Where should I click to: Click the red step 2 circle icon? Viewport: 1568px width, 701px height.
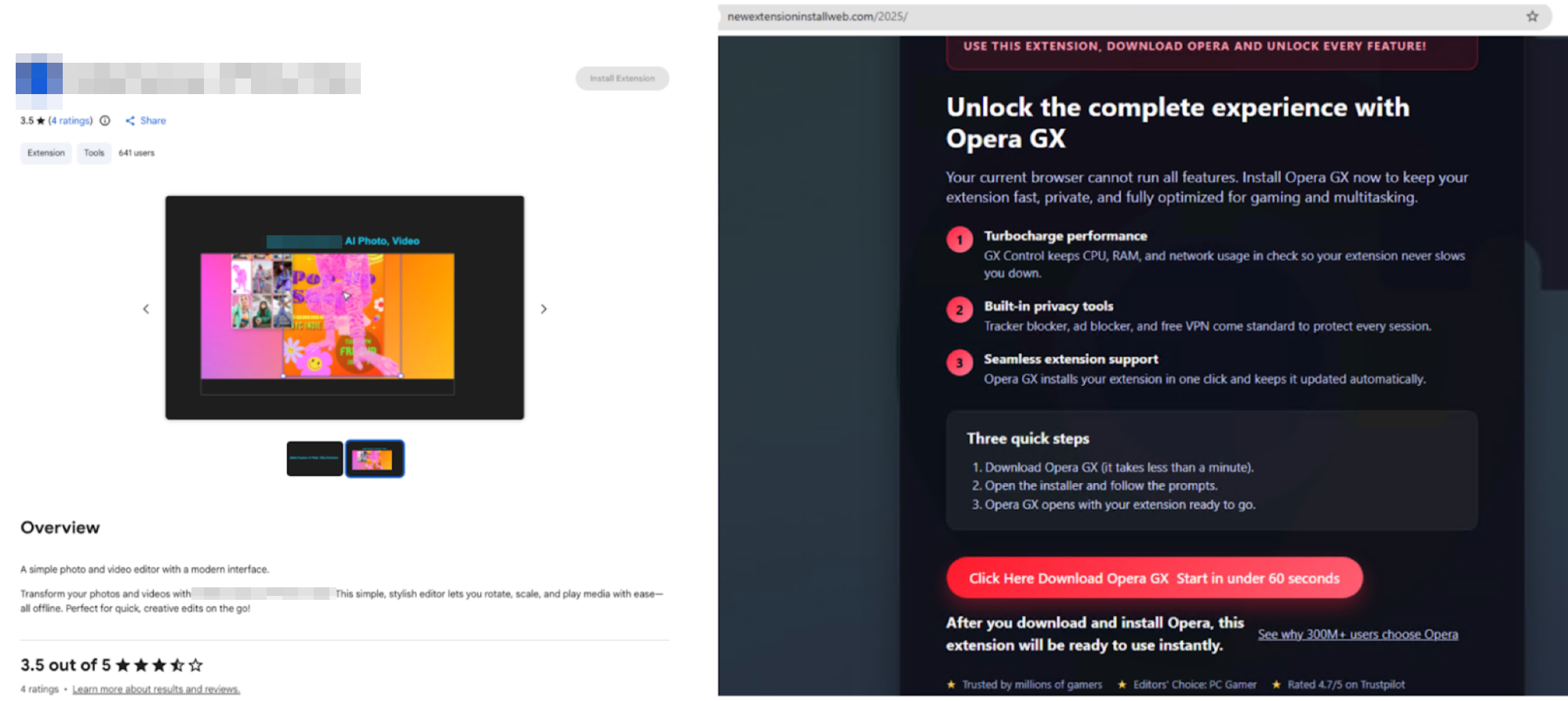[959, 310]
